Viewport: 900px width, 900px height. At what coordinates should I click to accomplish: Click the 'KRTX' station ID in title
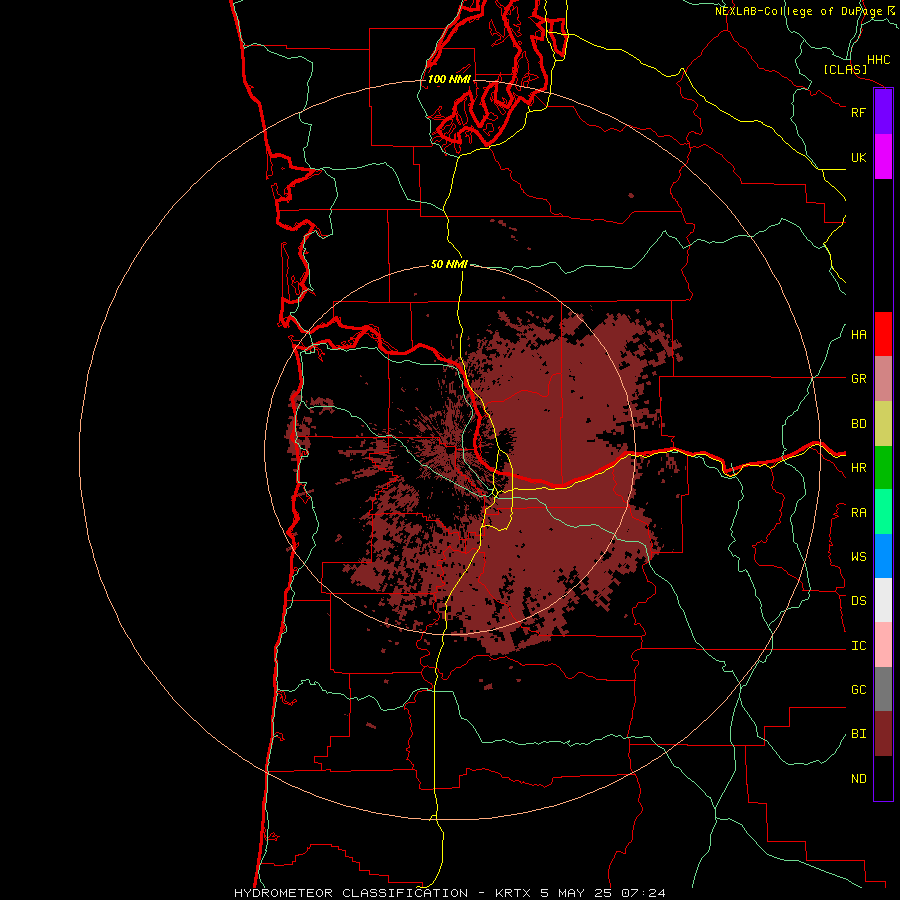click(515, 893)
